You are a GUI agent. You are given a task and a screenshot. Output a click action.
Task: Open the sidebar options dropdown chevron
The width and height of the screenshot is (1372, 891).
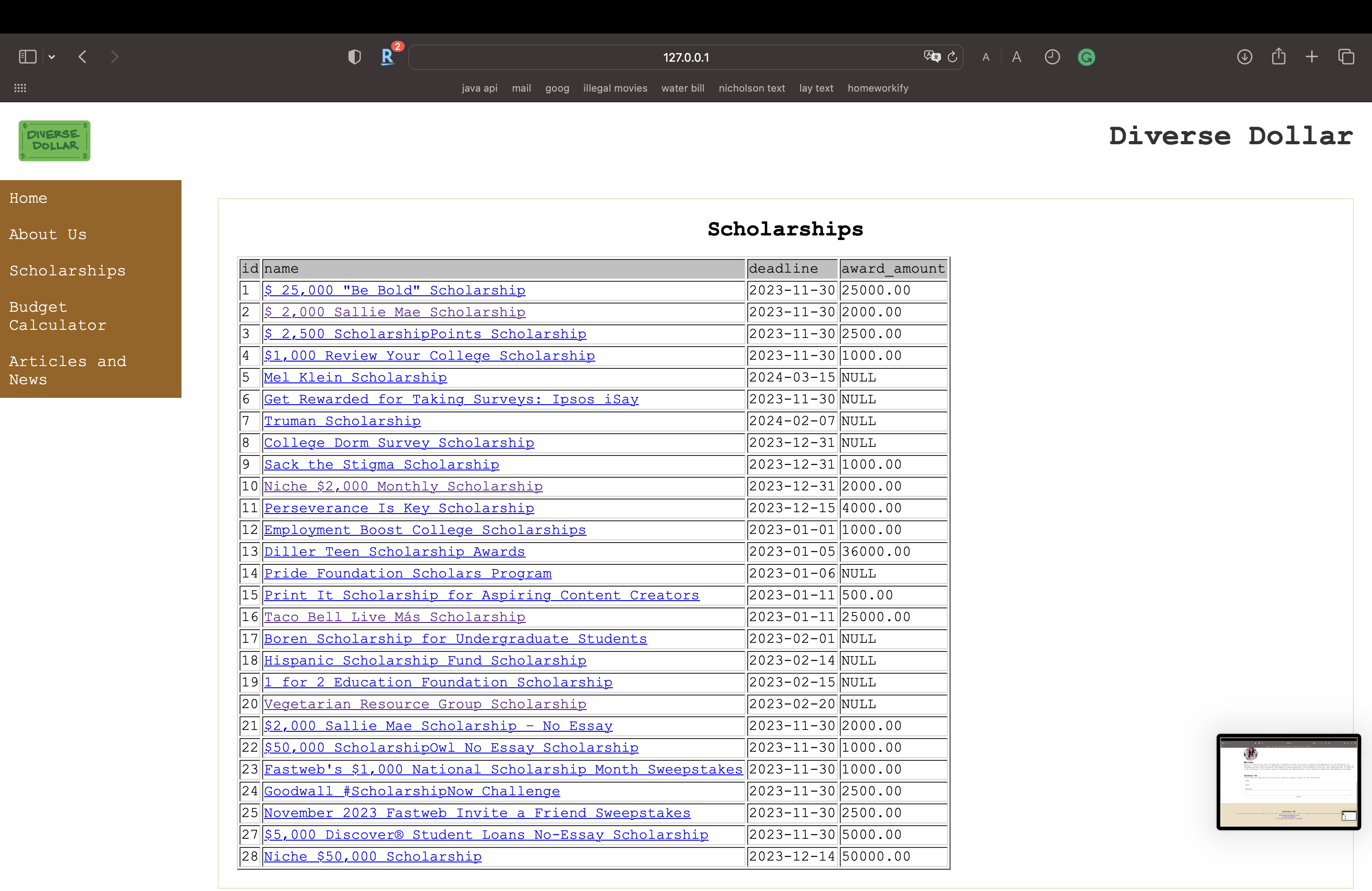click(52, 56)
